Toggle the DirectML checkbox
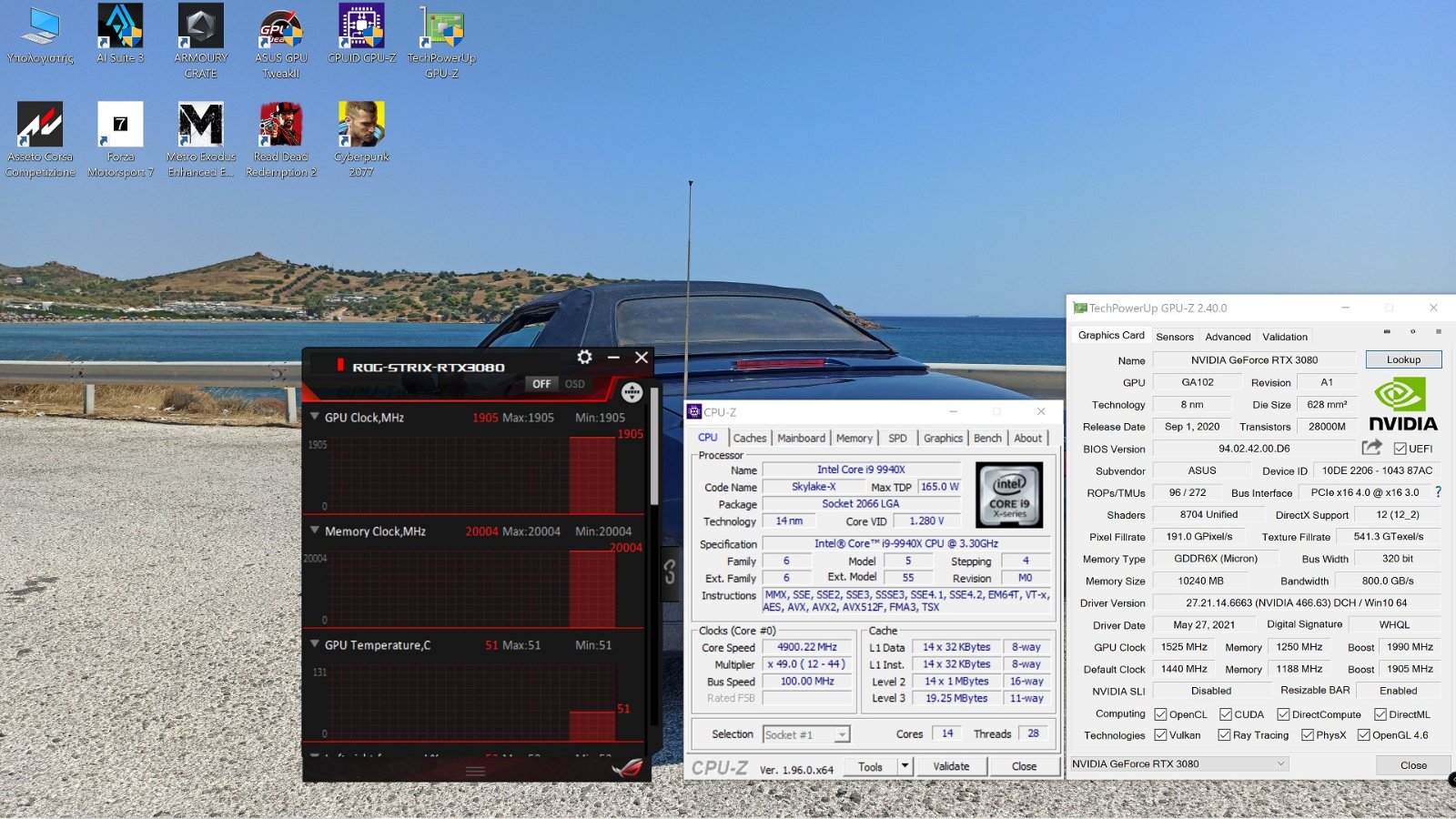1456x819 pixels. pyautogui.click(x=1380, y=714)
